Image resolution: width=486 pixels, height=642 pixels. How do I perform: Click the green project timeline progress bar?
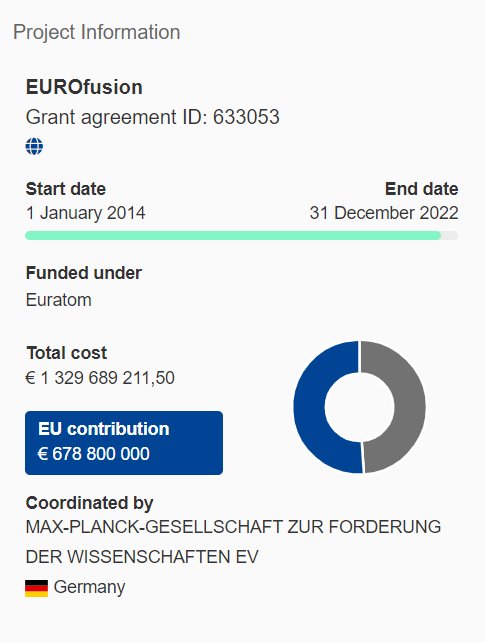coord(233,235)
